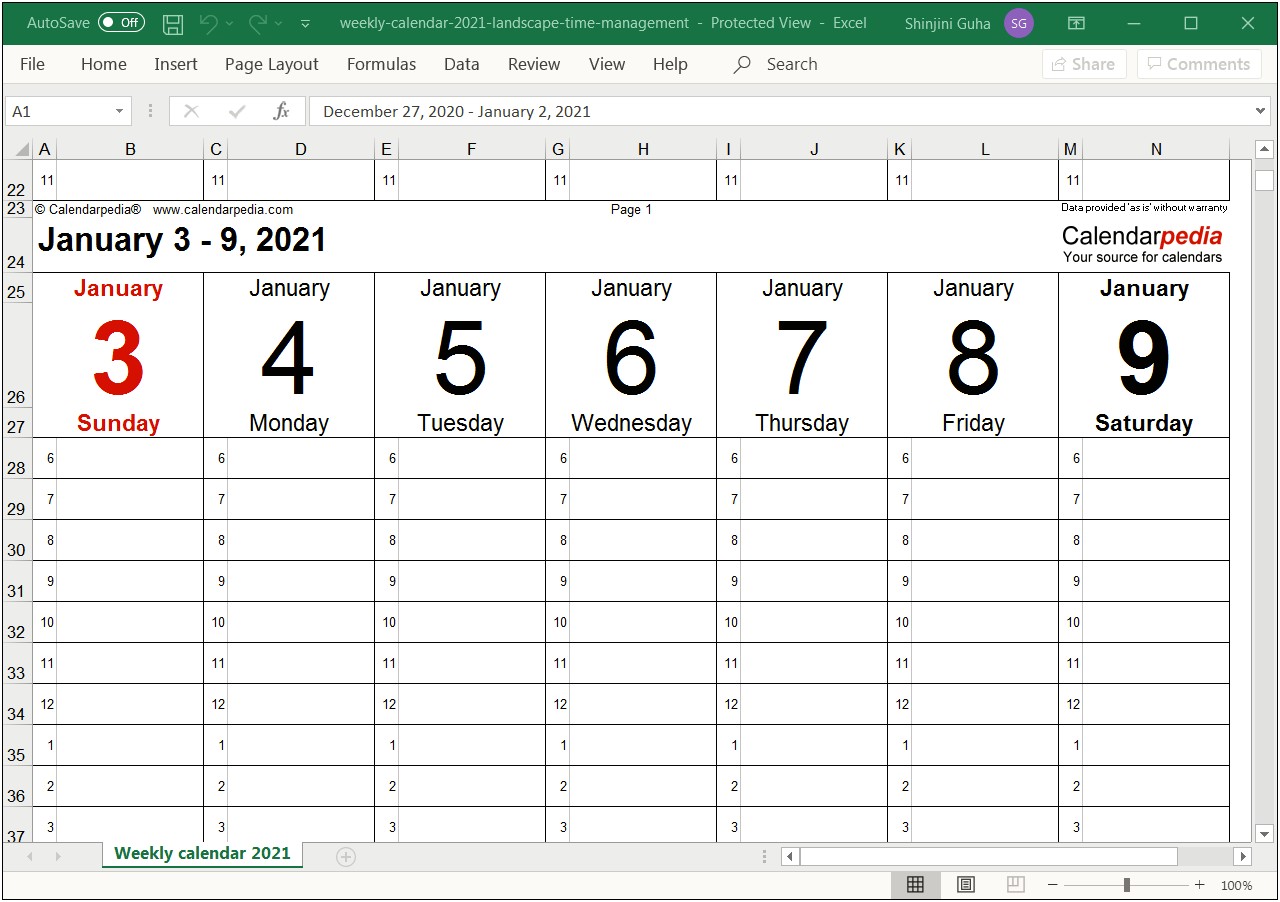Screen dimensions: 1280x902
Task: Click vertical scrollbar down arrow
Action: [1264, 833]
